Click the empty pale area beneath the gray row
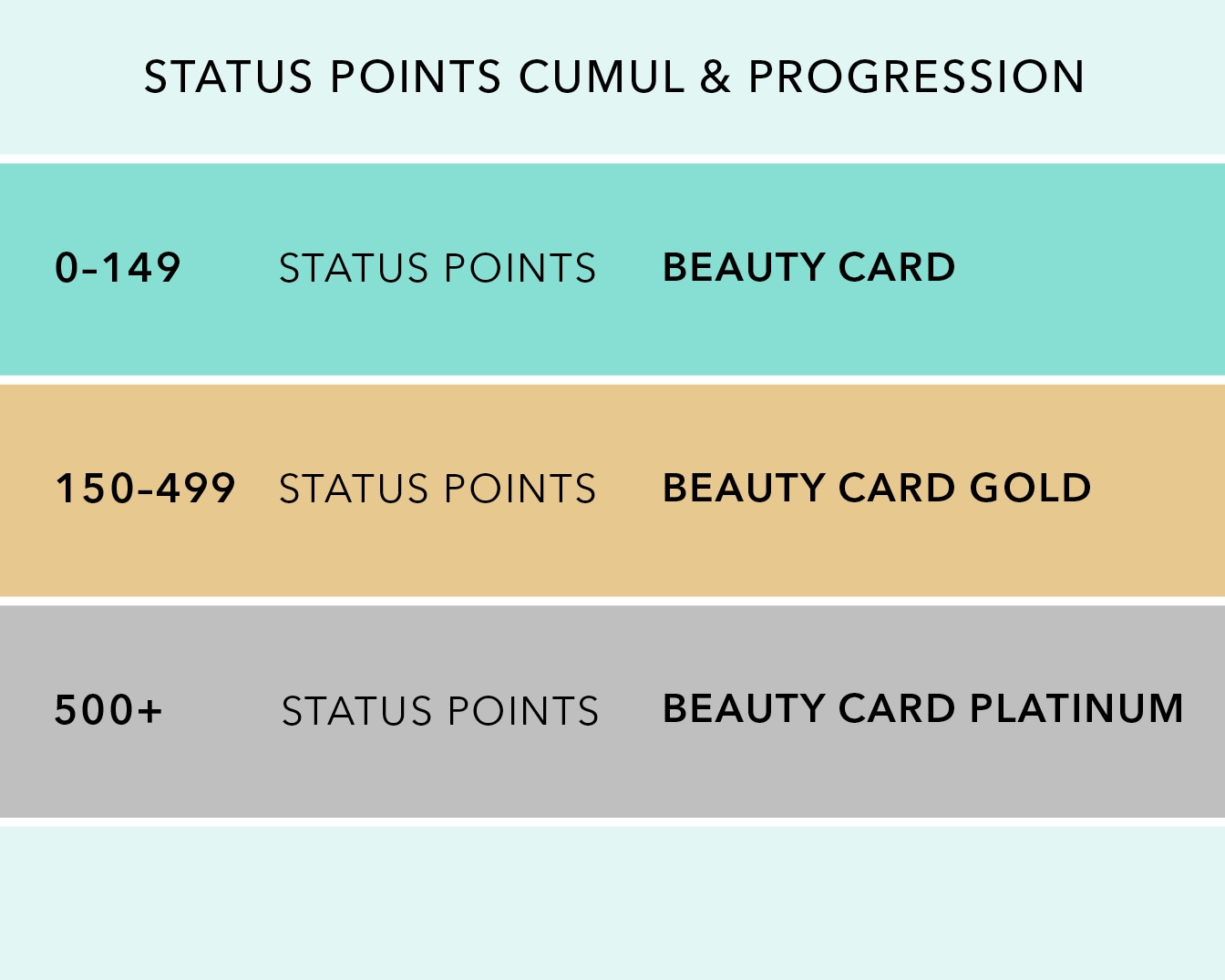Image resolution: width=1225 pixels, height=980 pixels. pos(612,903)
